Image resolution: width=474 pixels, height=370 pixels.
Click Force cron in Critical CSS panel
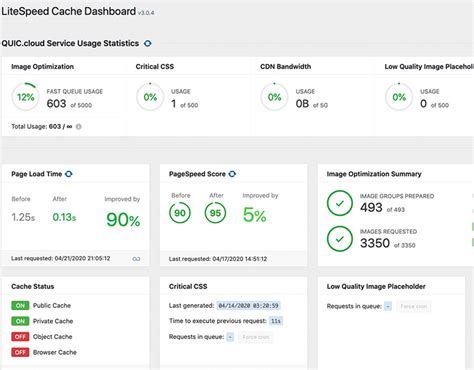256,337
